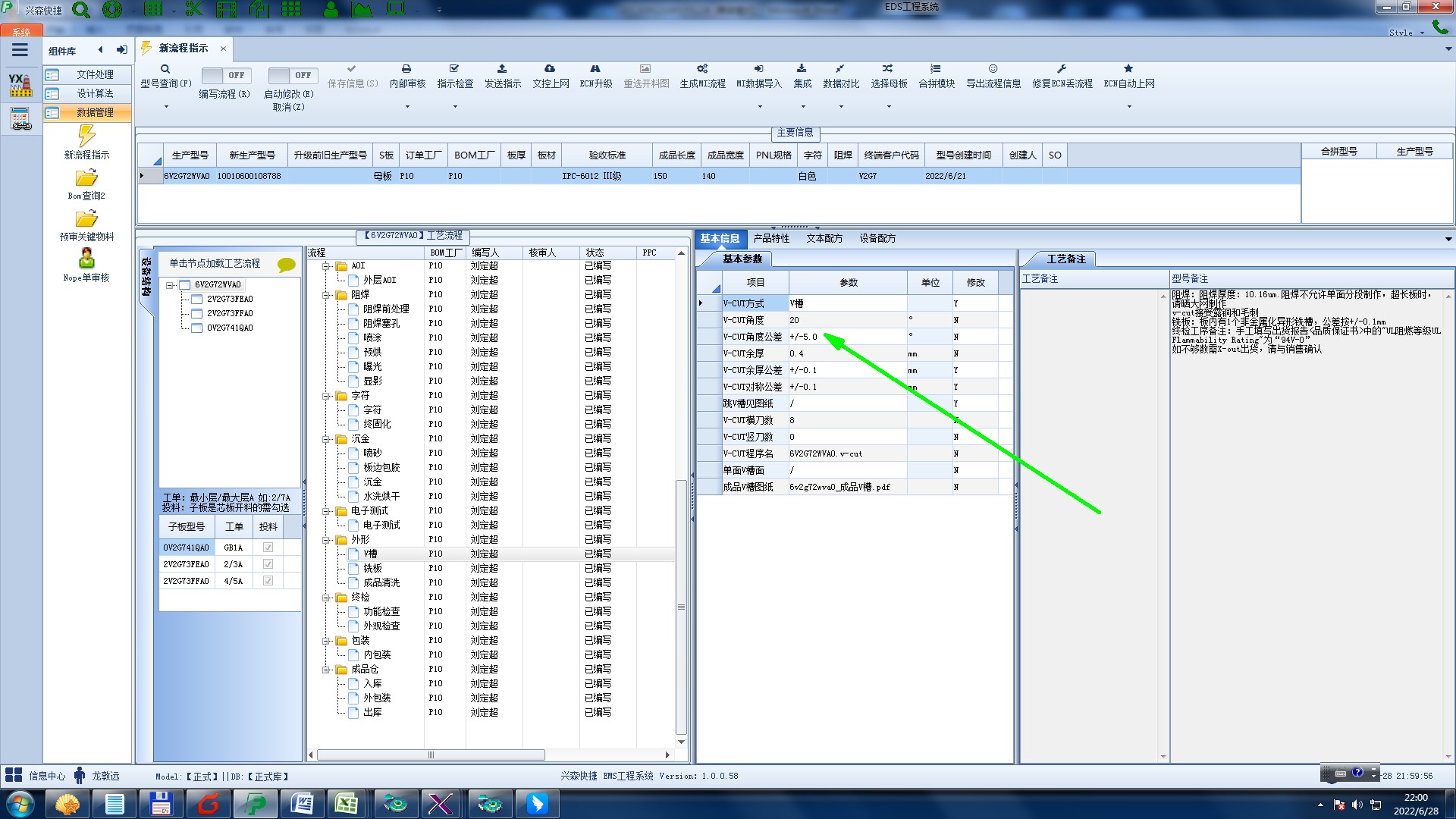Image resolution: width=1456 pixels, height=819 pixels.
Task: Switch to the 设备配方 tab
Action: click(877, 238)
